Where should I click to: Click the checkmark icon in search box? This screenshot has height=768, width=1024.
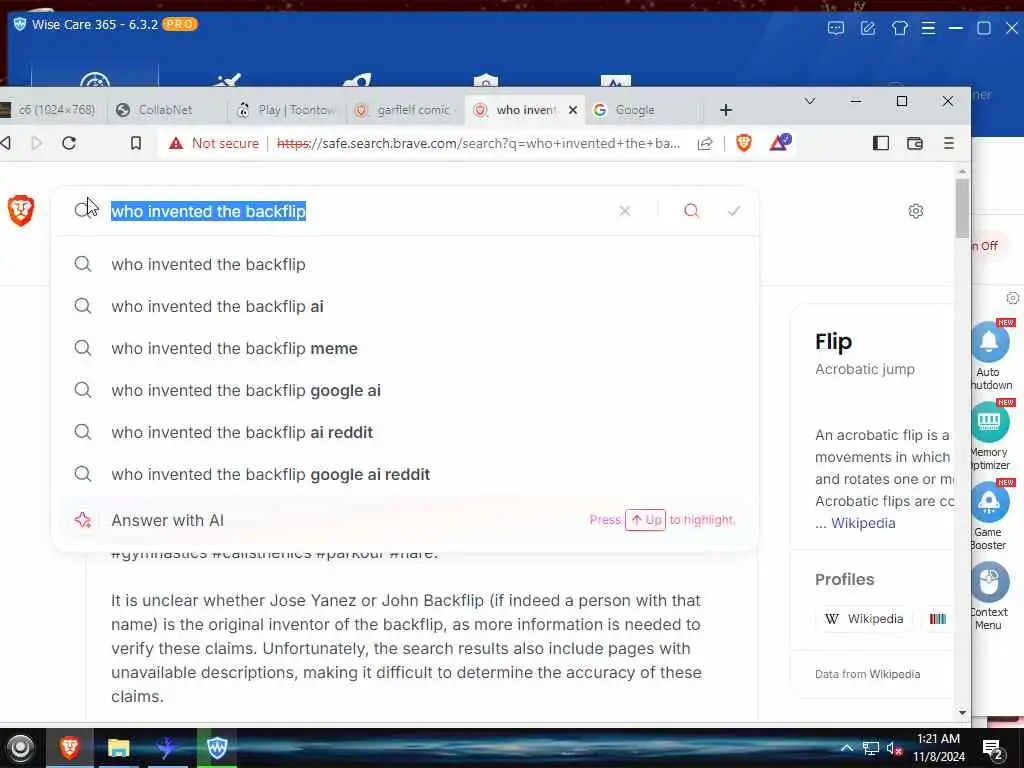point(734,211)
